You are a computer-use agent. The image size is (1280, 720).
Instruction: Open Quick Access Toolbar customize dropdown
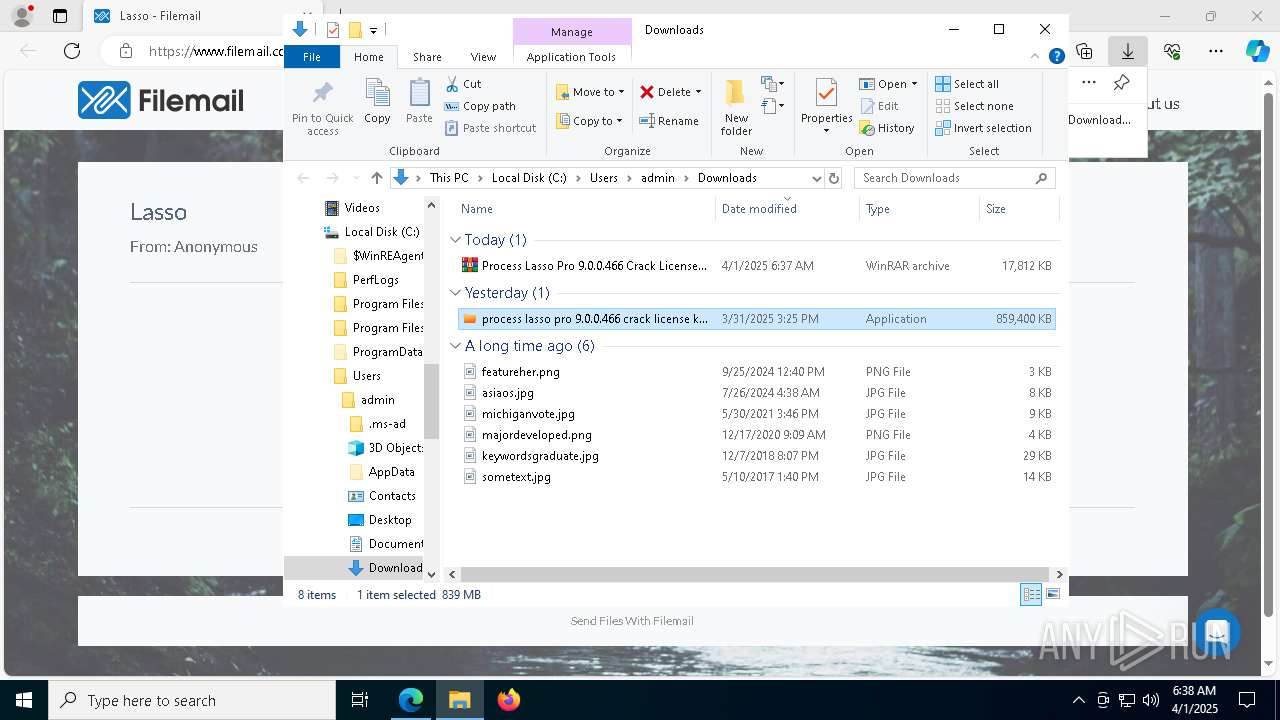pos(373,30)
